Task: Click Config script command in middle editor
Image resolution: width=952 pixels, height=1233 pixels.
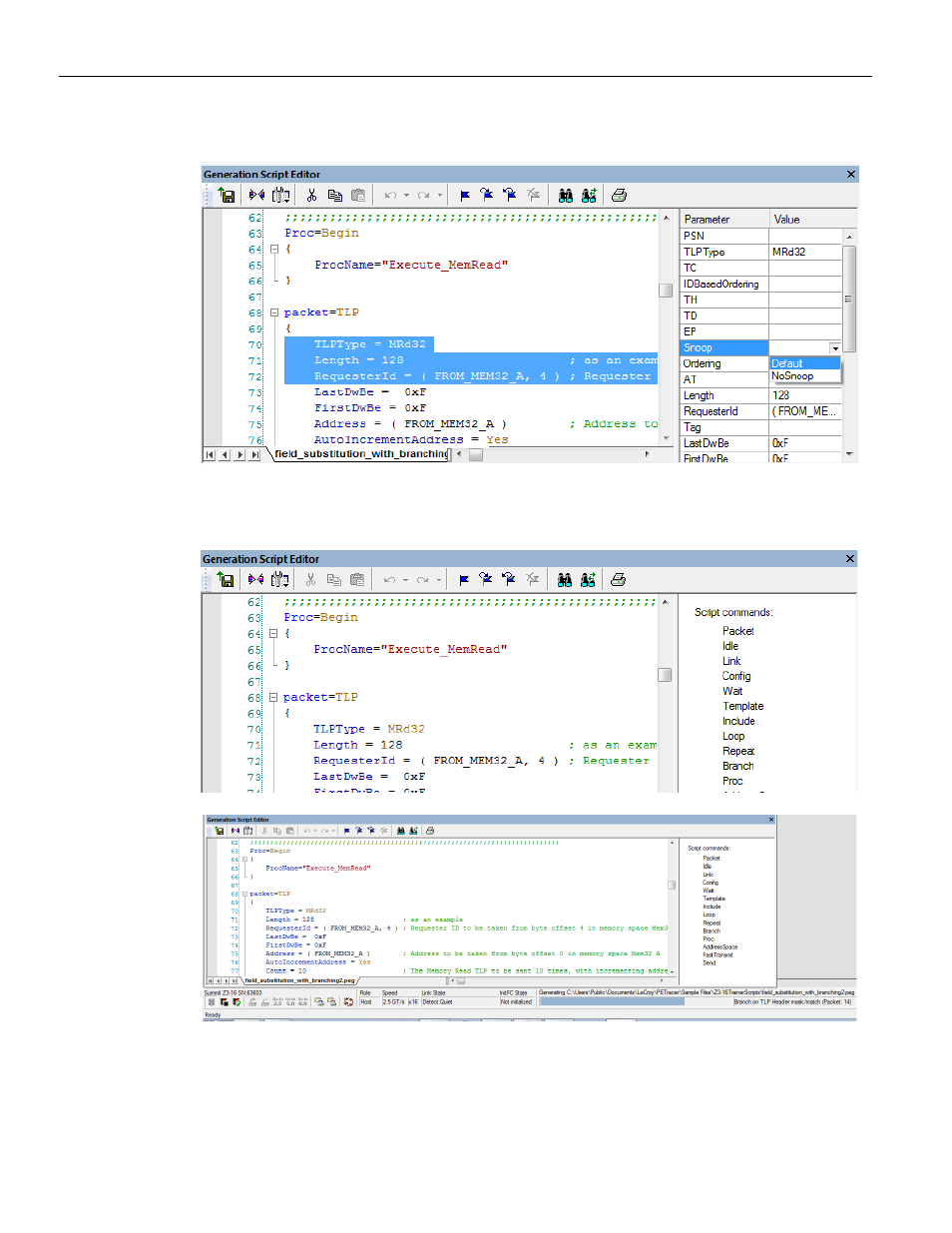Action: point(736,676)
